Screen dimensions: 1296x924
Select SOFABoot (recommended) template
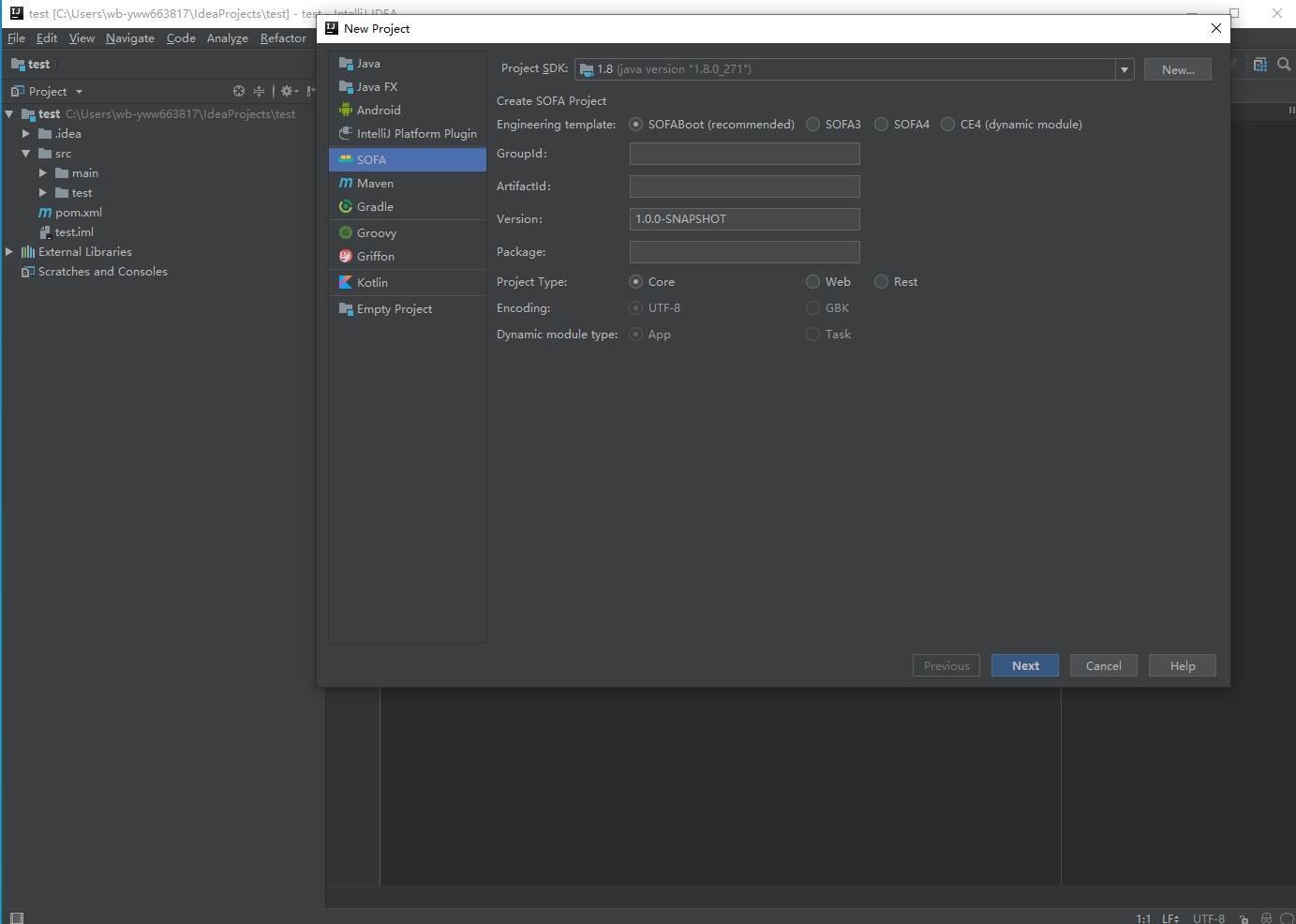pyautogui.click(x=636, y=125)
